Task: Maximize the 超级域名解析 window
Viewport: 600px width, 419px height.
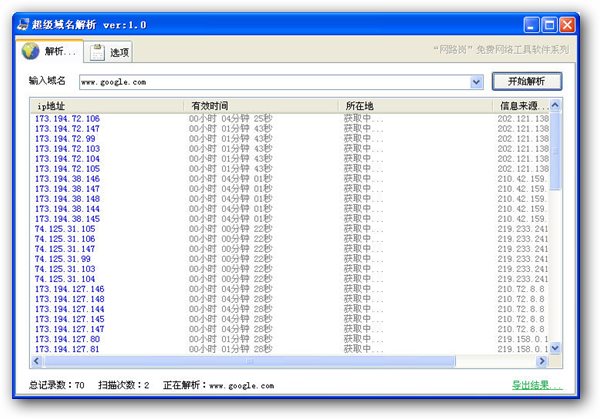Action: point(549,25)
